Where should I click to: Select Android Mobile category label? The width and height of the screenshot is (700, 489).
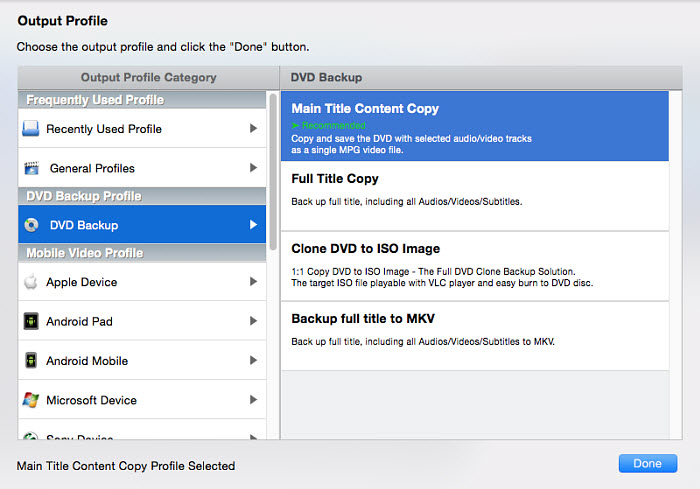[x=87, y=361]
